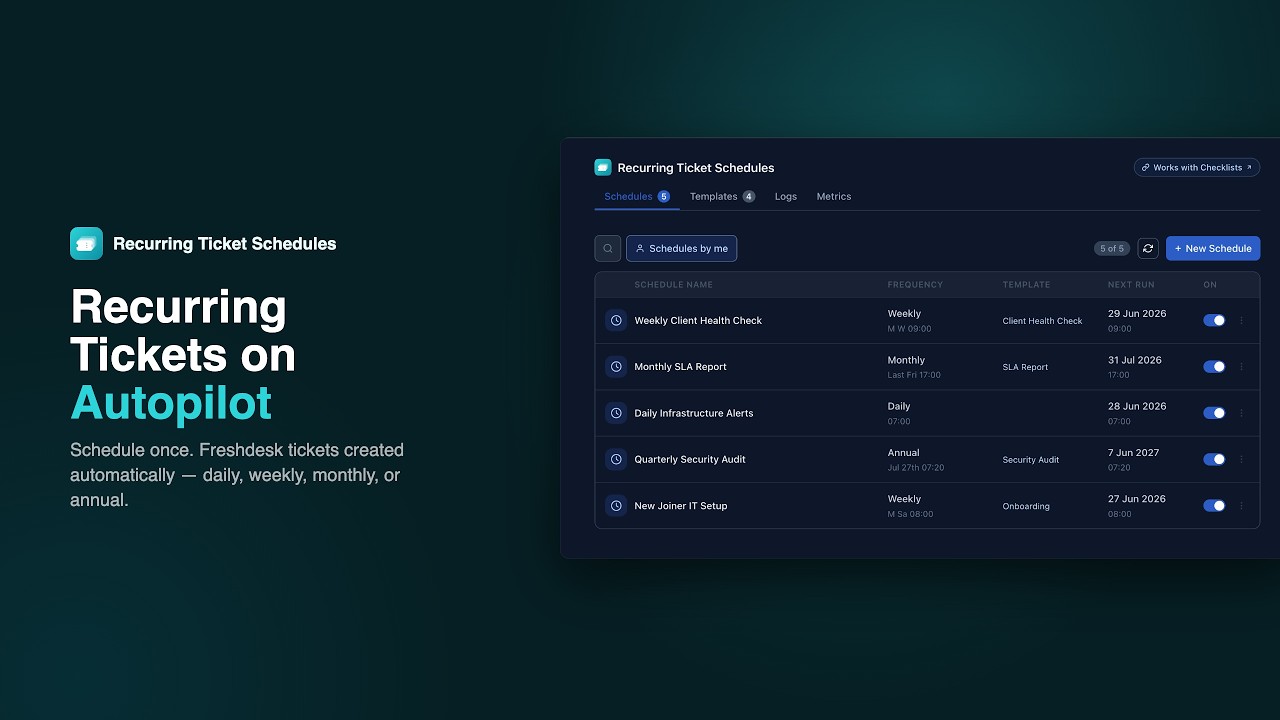The height and width of the screenshot is (720, 1280).
Task: Switch off the Quarterly Security Audit schedule
Action: click(1214, 459)
